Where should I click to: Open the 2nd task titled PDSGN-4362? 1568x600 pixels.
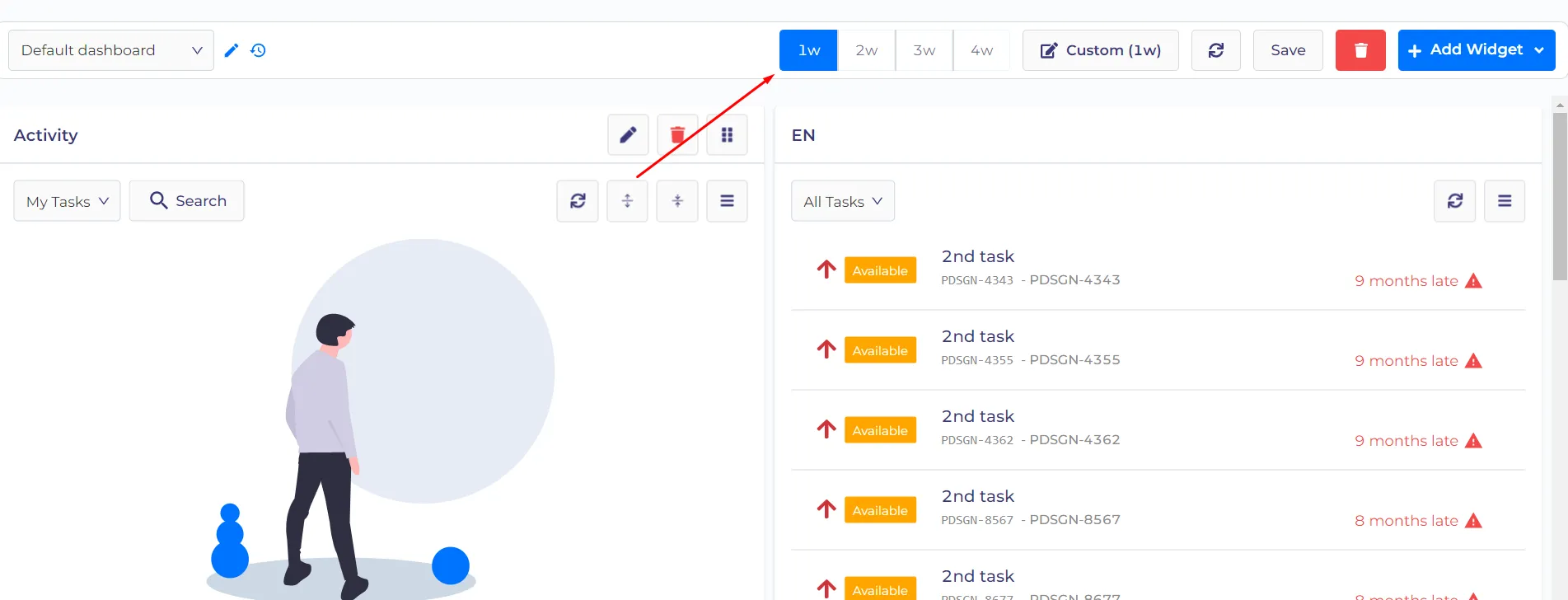[977, 416]
